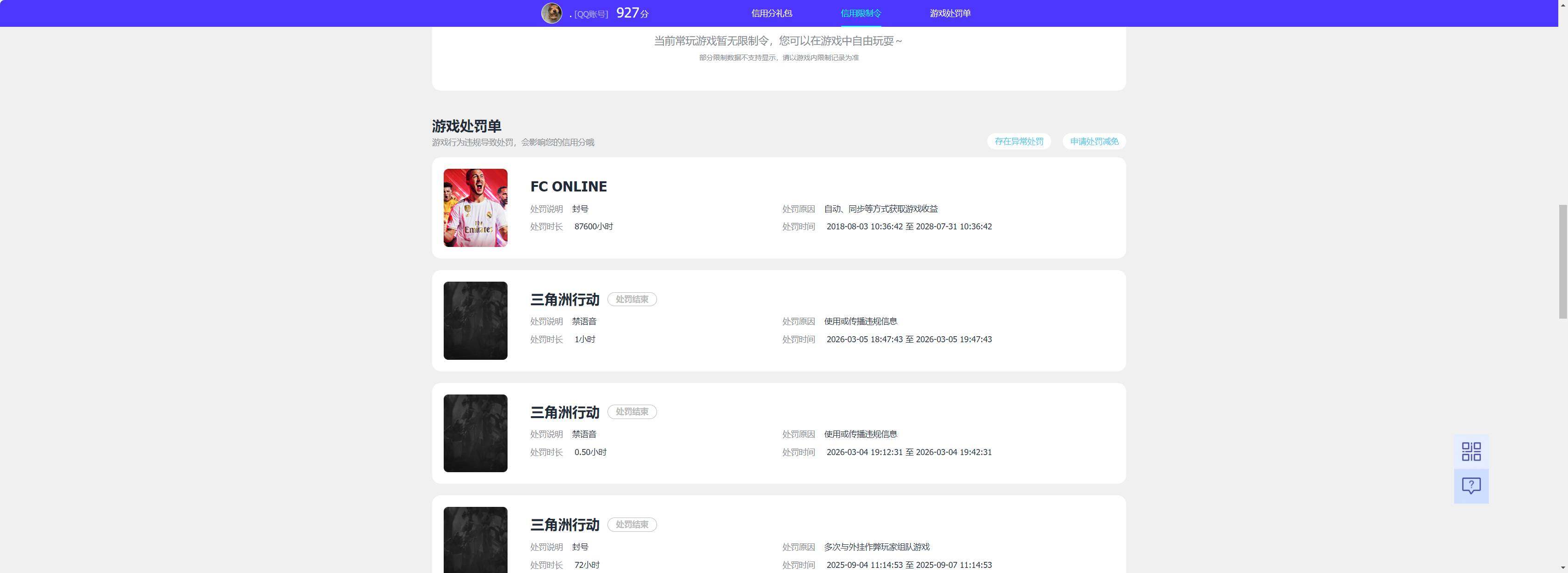Open the 三角洲行动 thumbnail for the 0.50小时 penalty
This screenshot has width=1568, height=573.
(x=475, y=433)
